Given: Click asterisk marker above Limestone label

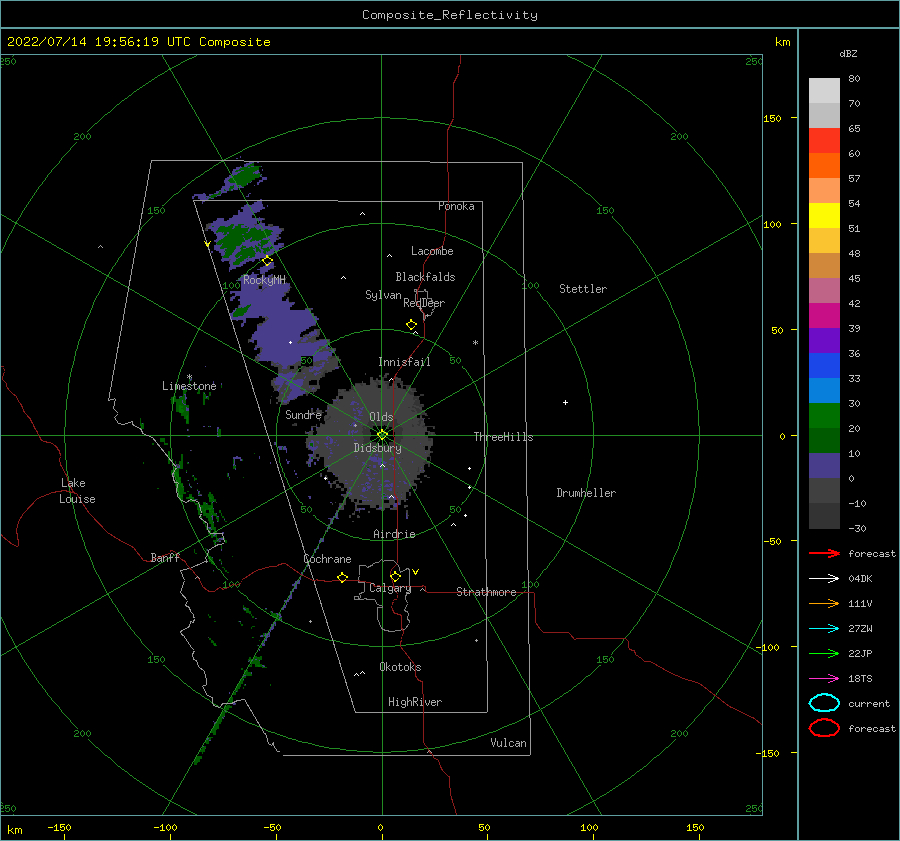Looking at the screenshot, I should 189,377.
